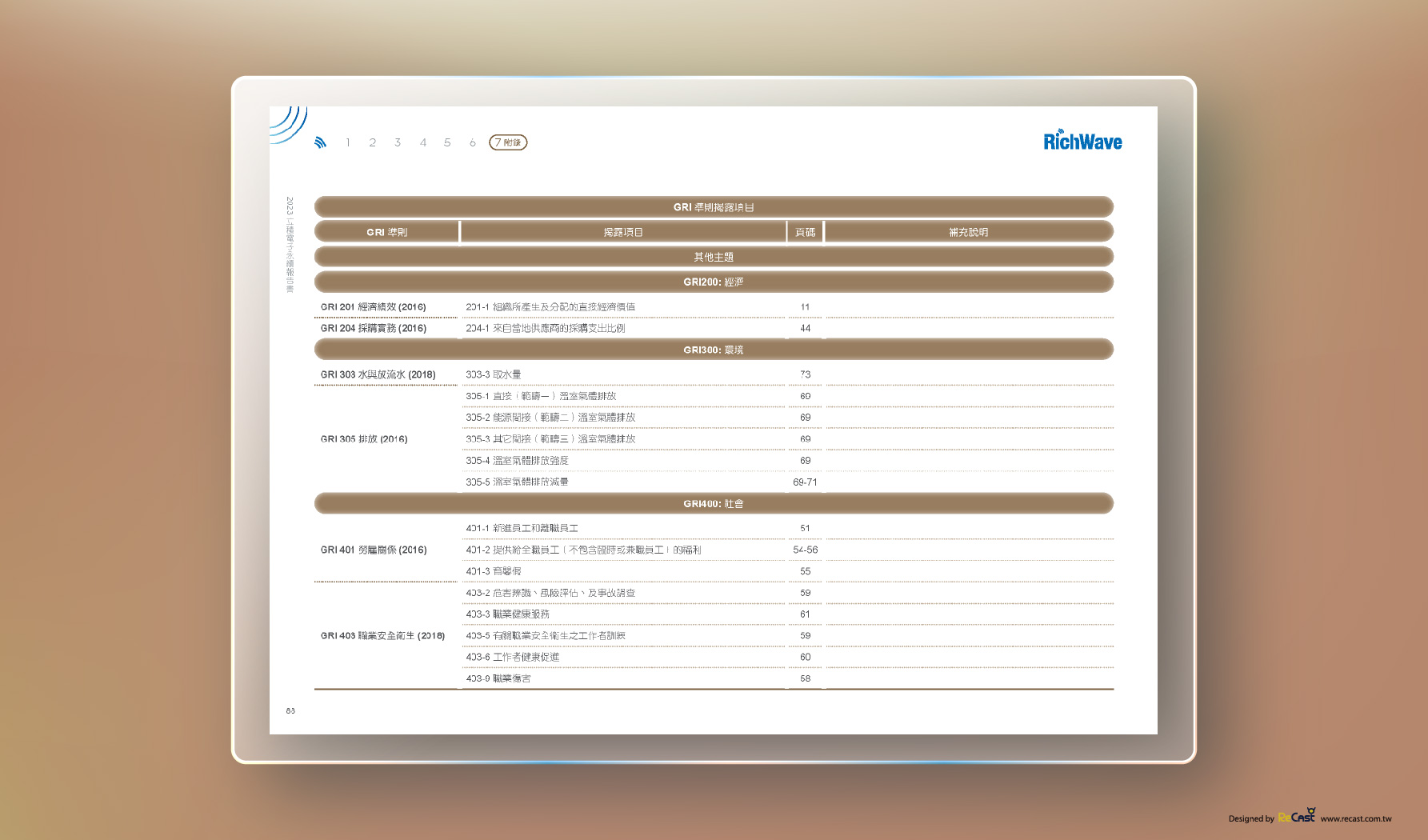Click '401-1 新進員工和離職員工' item
Screen dimensions: 1428x840
(x=522, y=528)
